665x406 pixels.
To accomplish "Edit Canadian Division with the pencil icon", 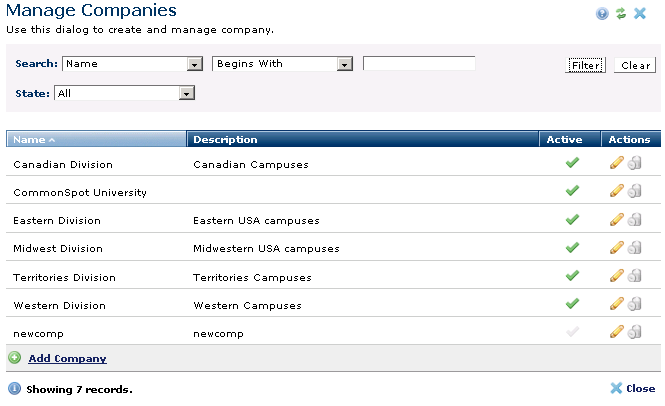I will tap(616, 164).
